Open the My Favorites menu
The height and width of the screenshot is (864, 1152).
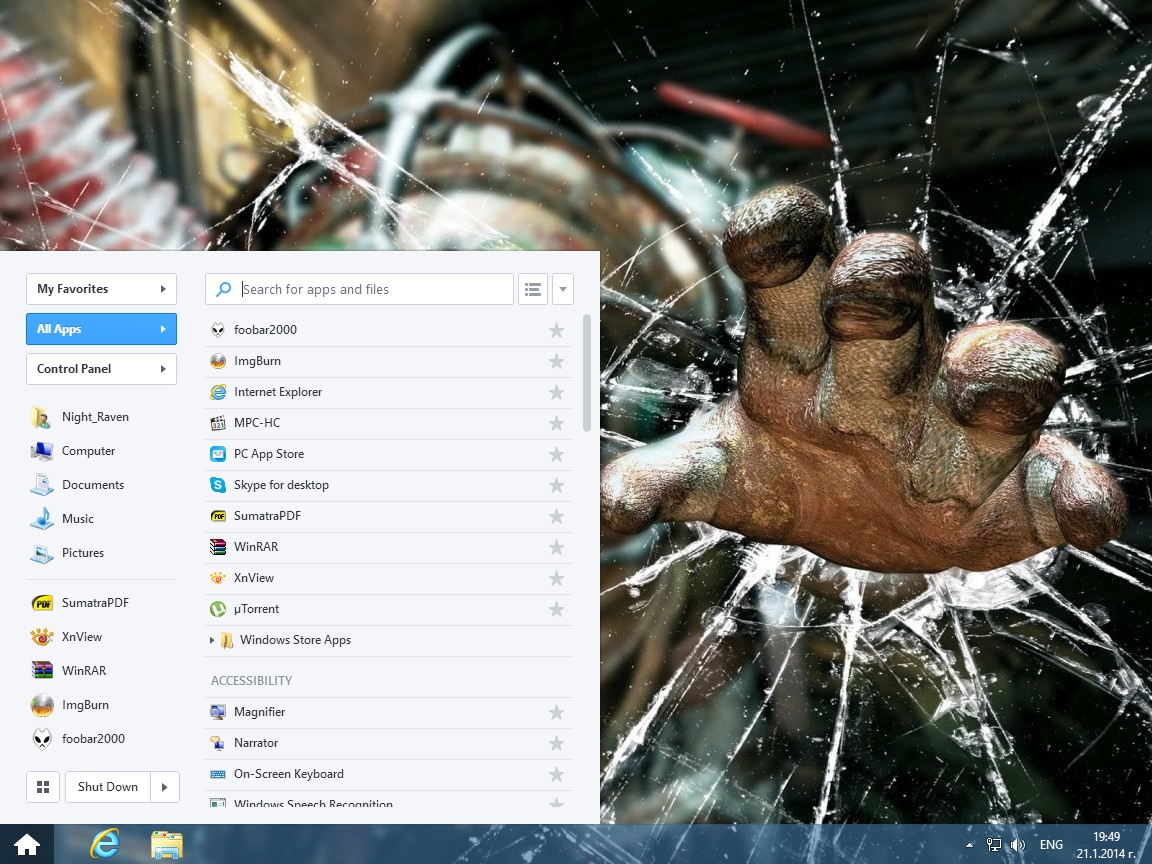pos(101,289)
